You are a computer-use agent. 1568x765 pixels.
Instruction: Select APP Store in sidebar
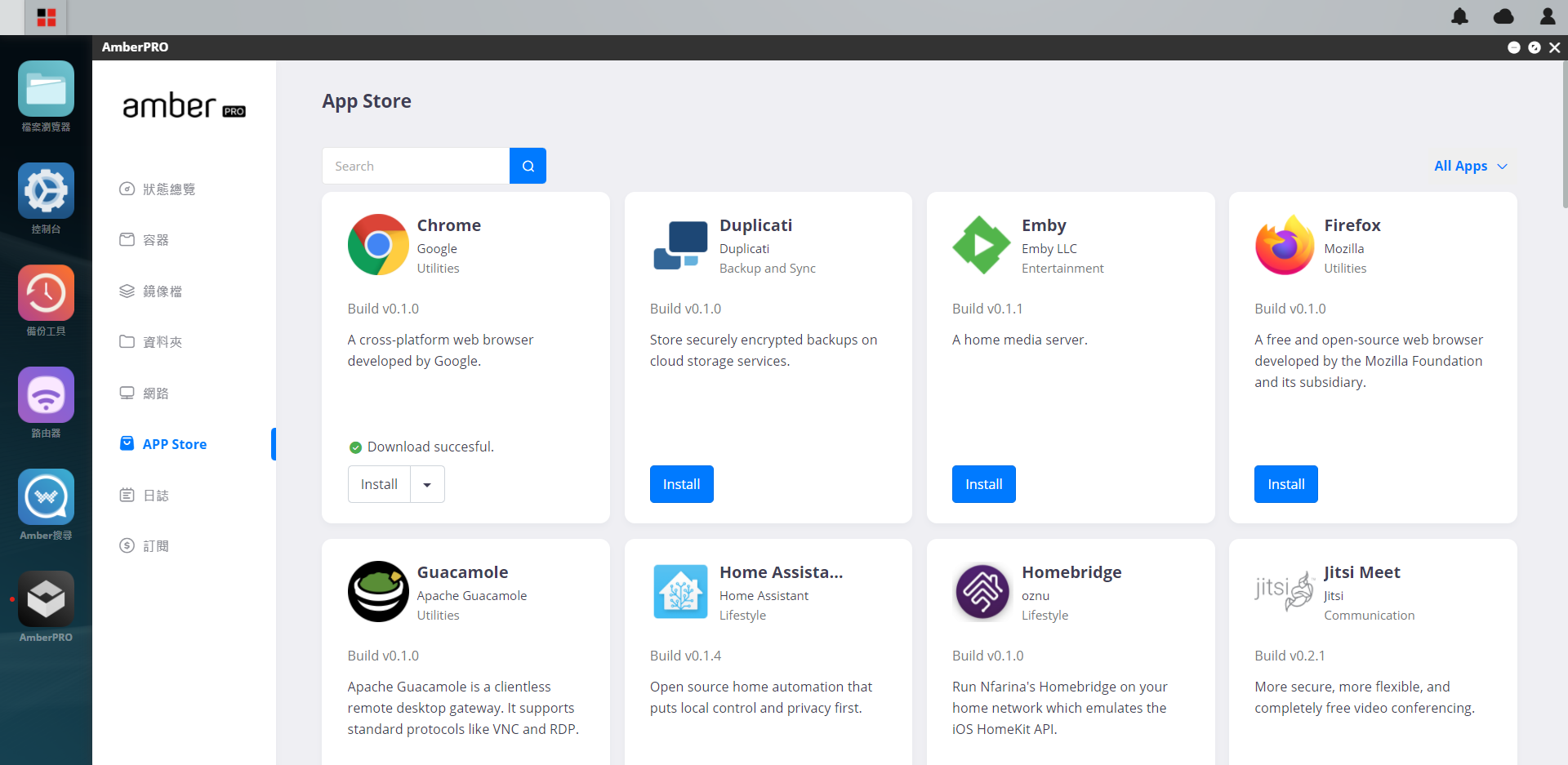163,444
